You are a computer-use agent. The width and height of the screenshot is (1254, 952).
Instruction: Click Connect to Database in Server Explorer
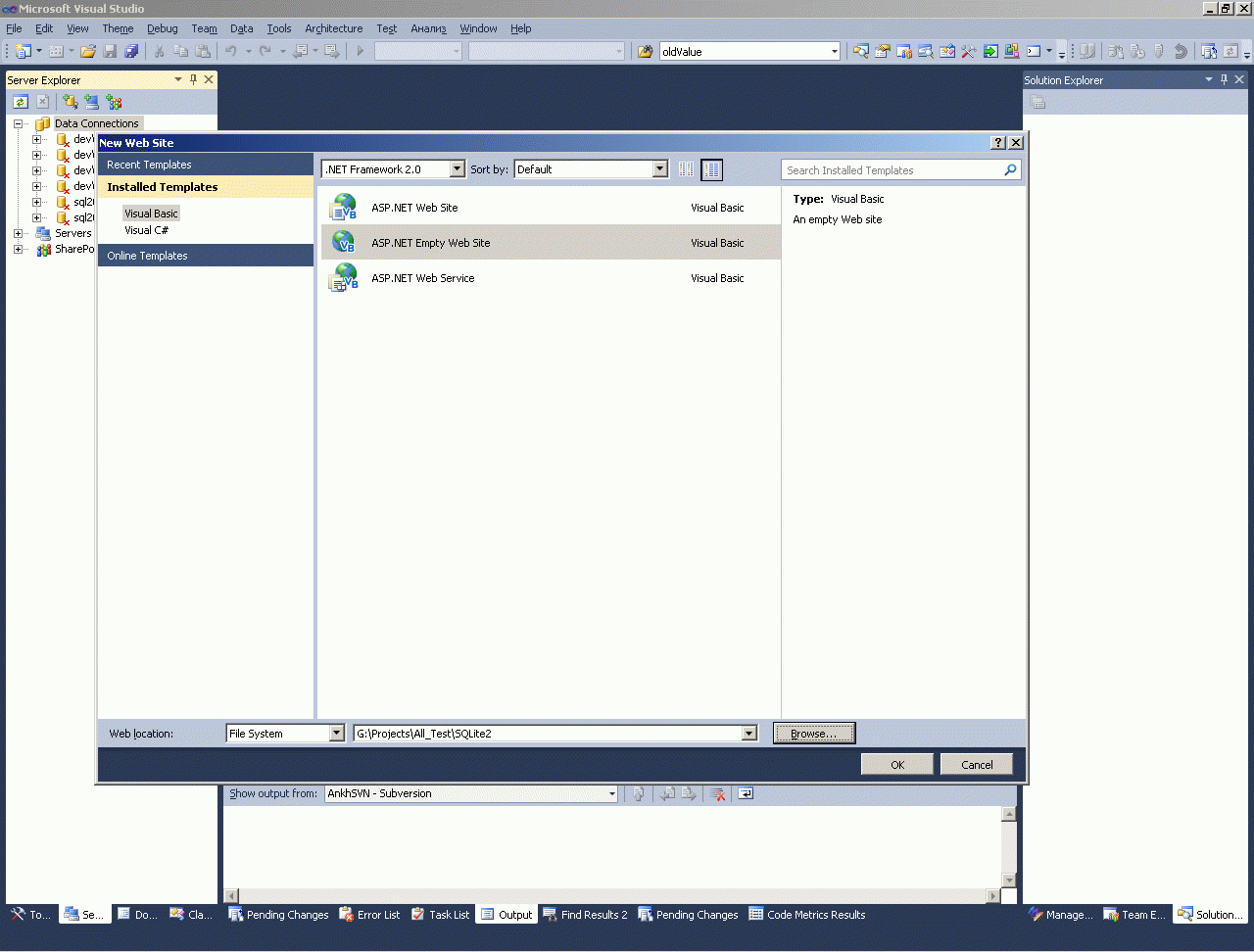pyautogui.click(x=70, y=102)
